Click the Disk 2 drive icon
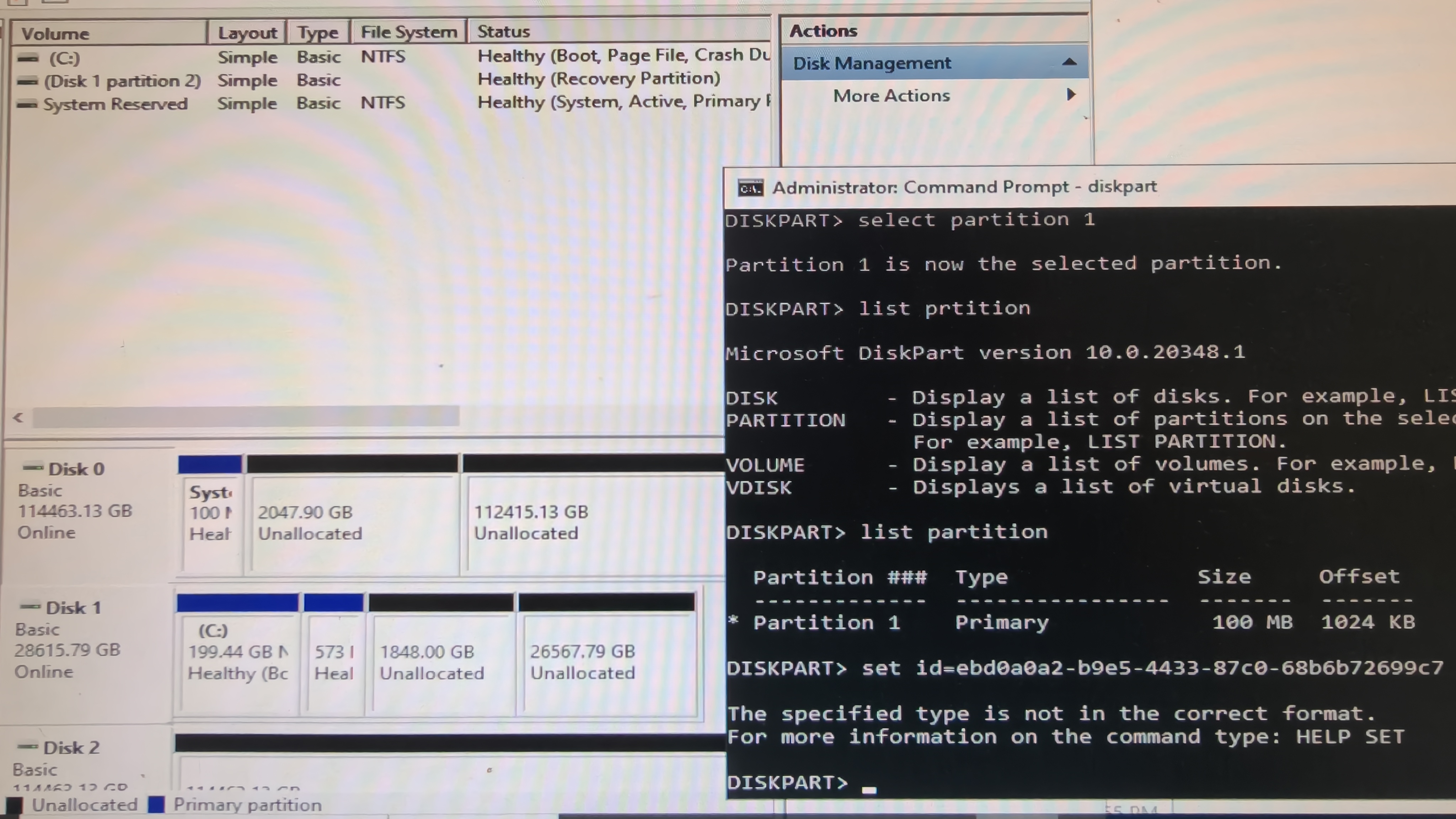Viewport: 1456px width, 819px height. pyautogui.click(x=28, y=746)
